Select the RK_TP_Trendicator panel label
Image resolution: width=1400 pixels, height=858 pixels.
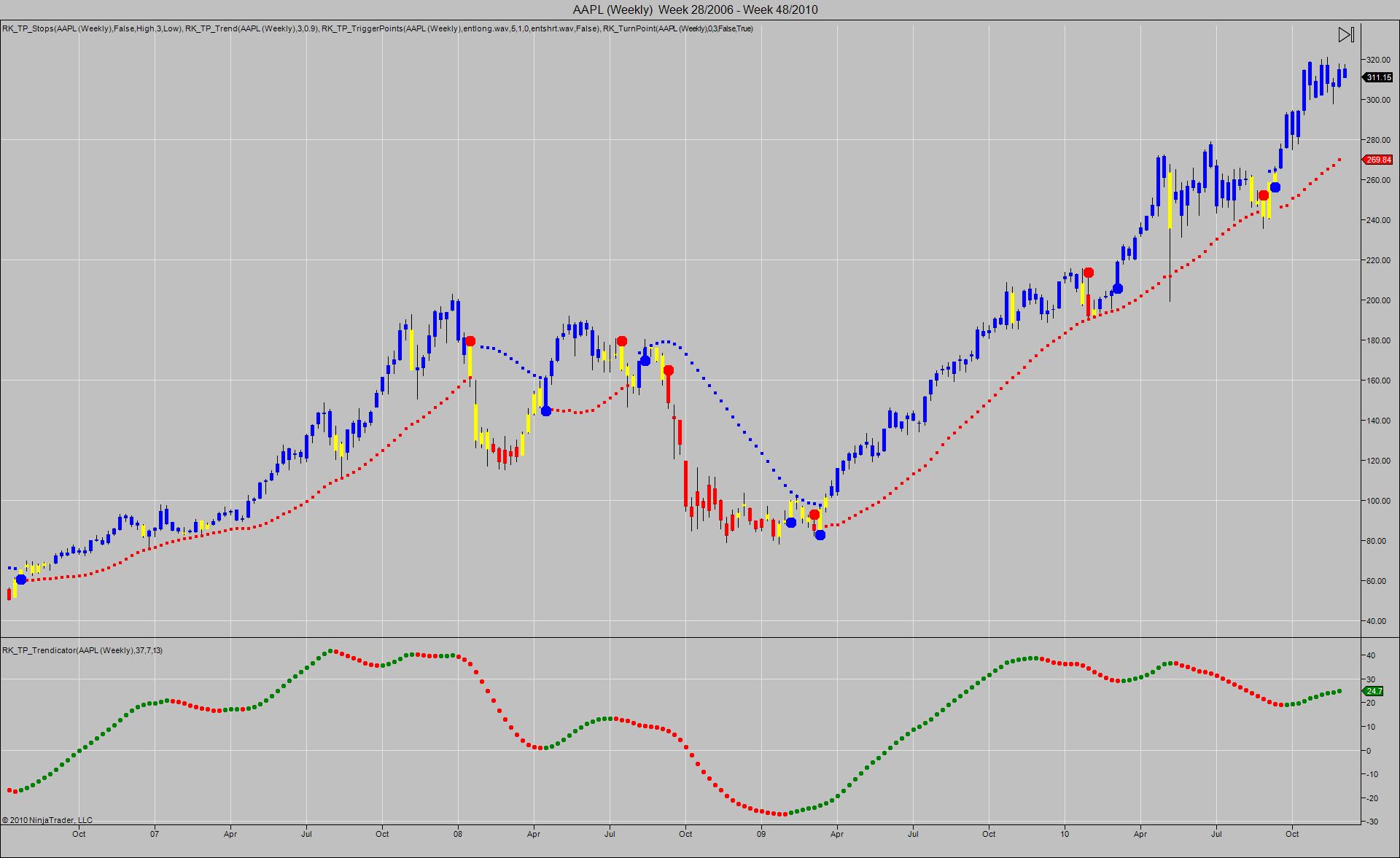coord(82,650)
